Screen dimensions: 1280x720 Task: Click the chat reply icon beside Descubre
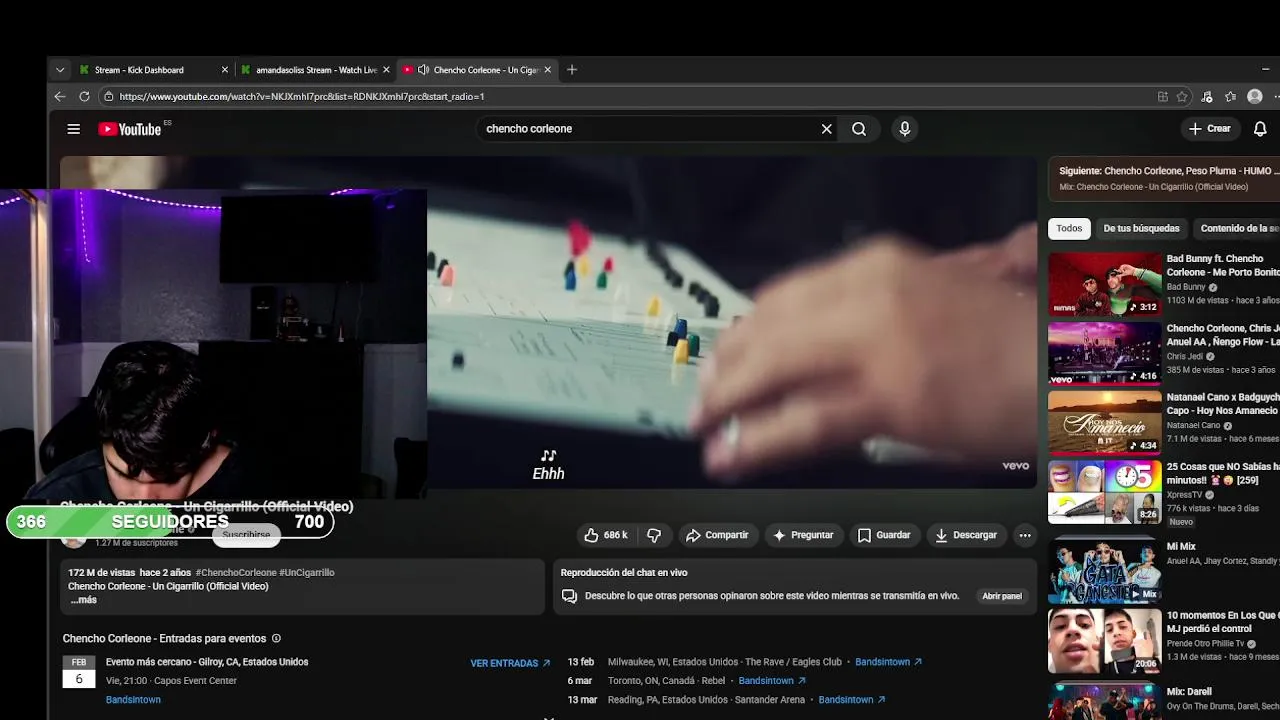pyautogui.click(x=569, y=596)
